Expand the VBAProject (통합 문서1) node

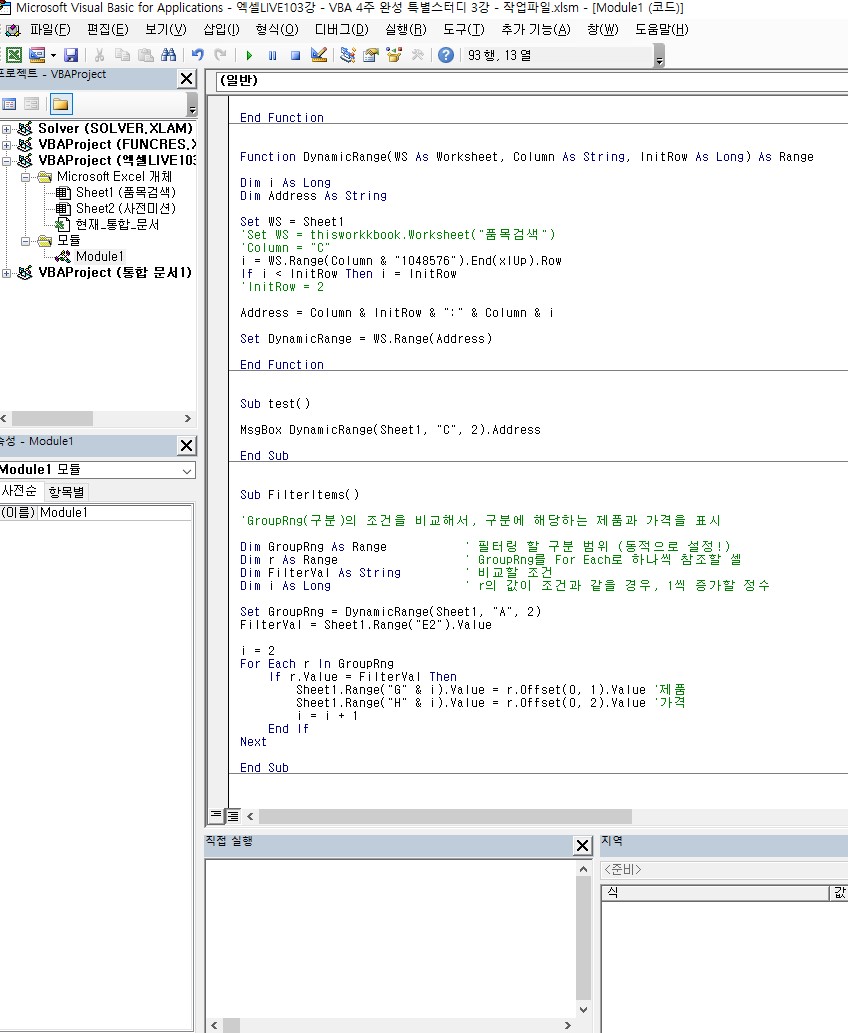click(x=7, y=273)
